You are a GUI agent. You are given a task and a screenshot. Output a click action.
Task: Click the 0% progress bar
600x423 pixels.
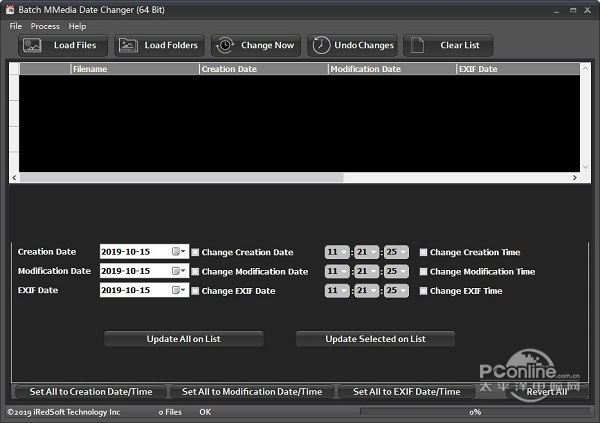(x=475, y=412)
